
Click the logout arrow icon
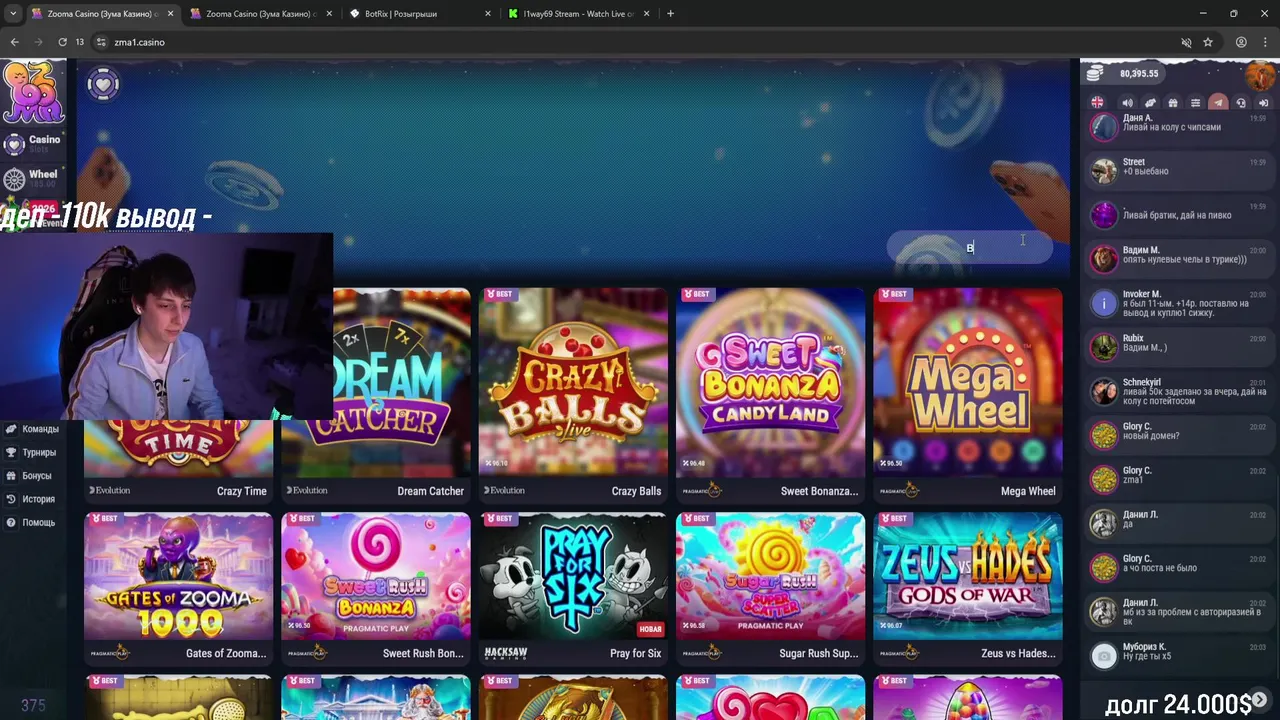[x=1263, y=103]
